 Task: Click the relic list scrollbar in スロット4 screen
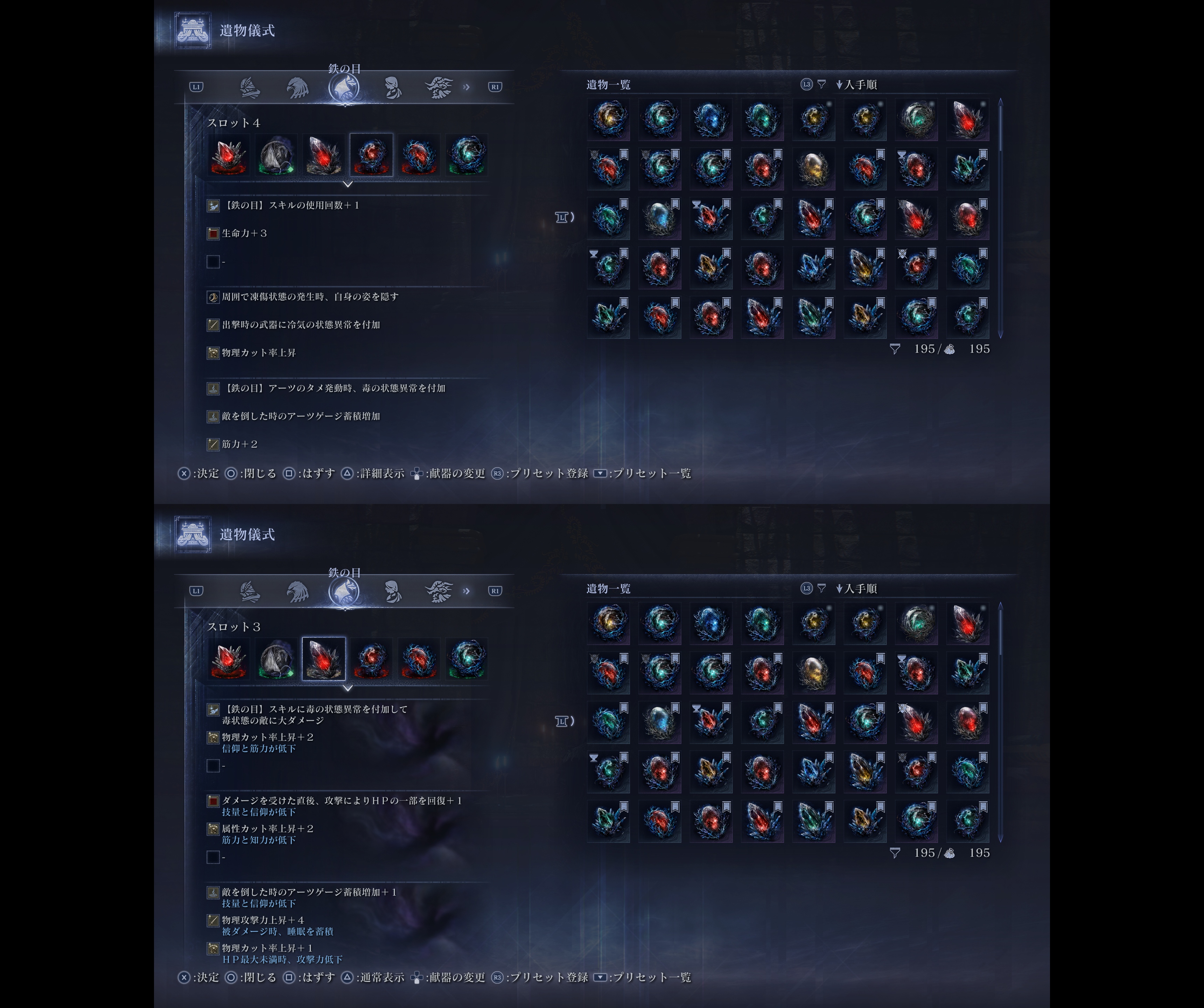tap(1000, 218)
